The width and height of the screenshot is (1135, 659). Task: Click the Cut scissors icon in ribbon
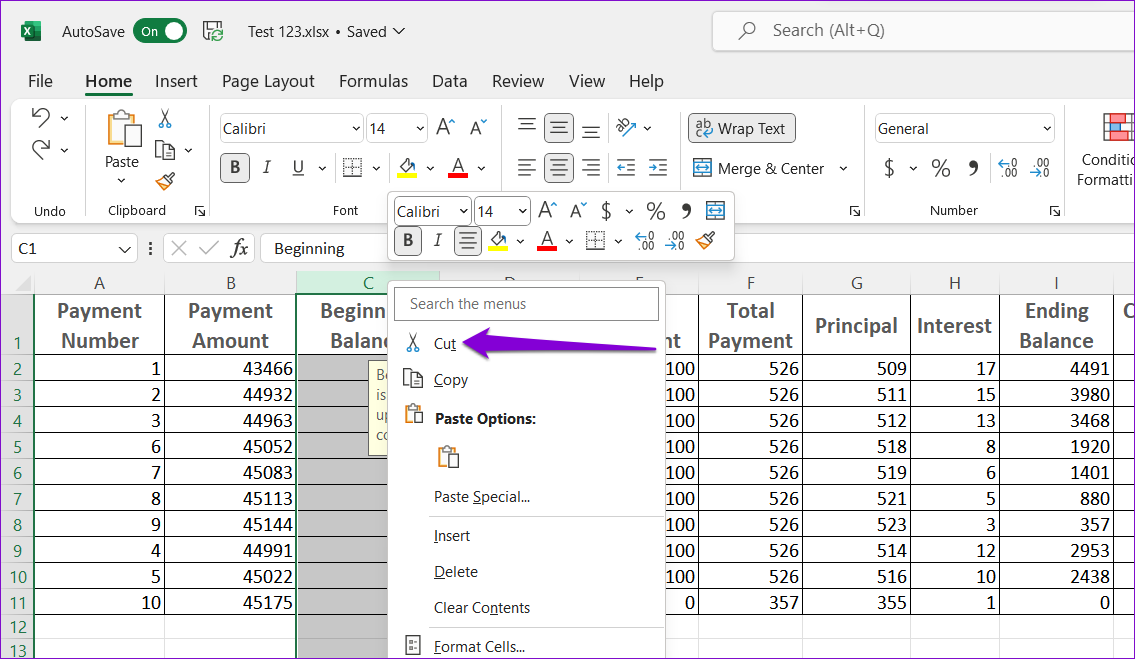(165, 118)
